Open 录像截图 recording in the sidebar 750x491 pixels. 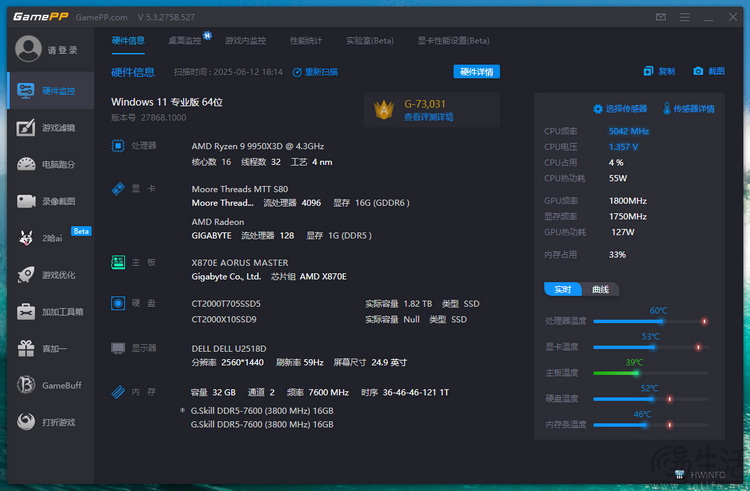point(51,201)
